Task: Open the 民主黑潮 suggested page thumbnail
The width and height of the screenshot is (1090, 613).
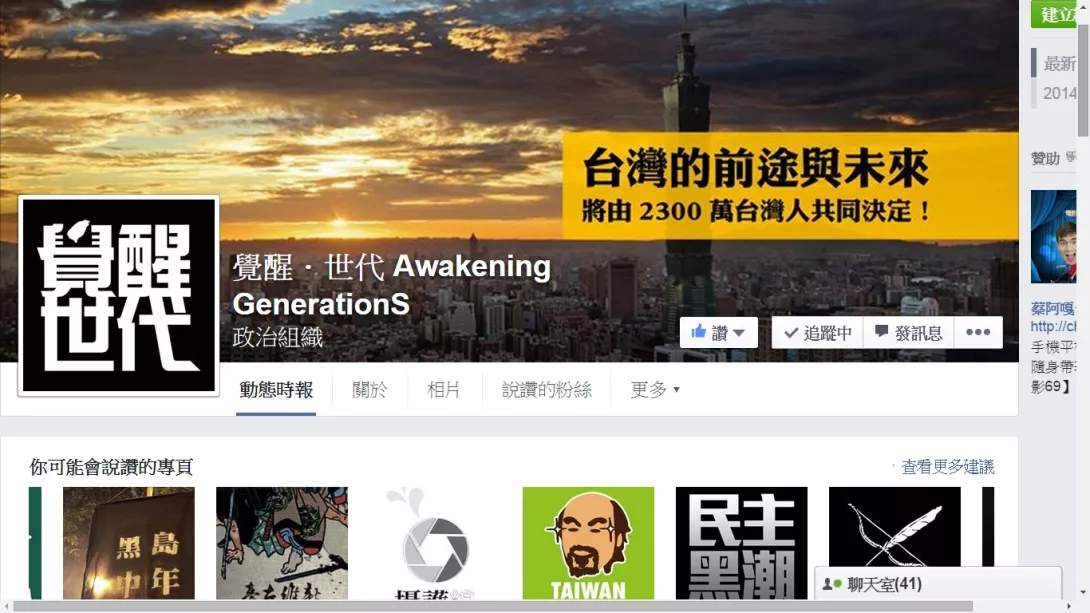Action: coord(741,543)
